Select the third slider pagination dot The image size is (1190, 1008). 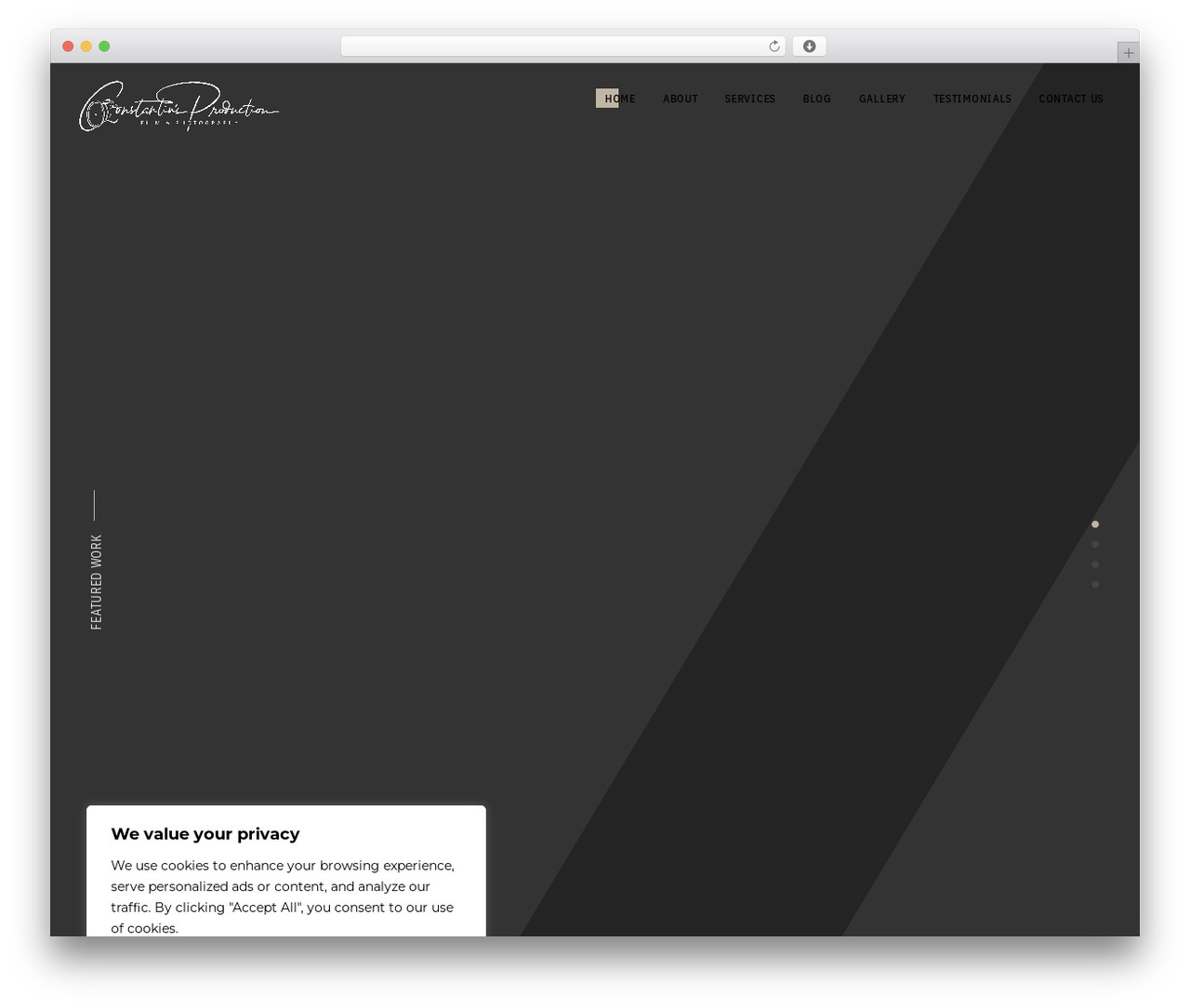click(1095, 564)
